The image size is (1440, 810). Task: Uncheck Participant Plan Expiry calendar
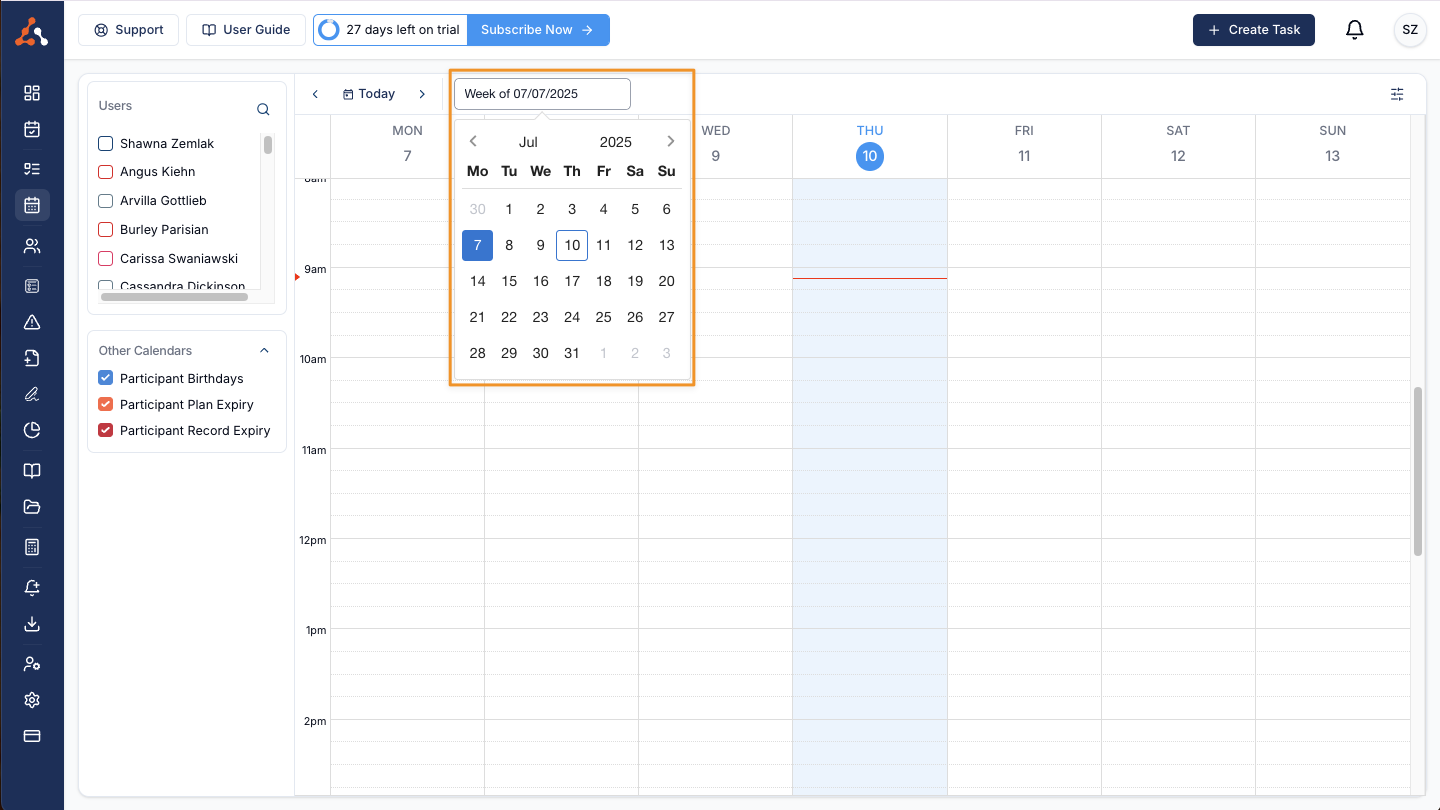105,404
